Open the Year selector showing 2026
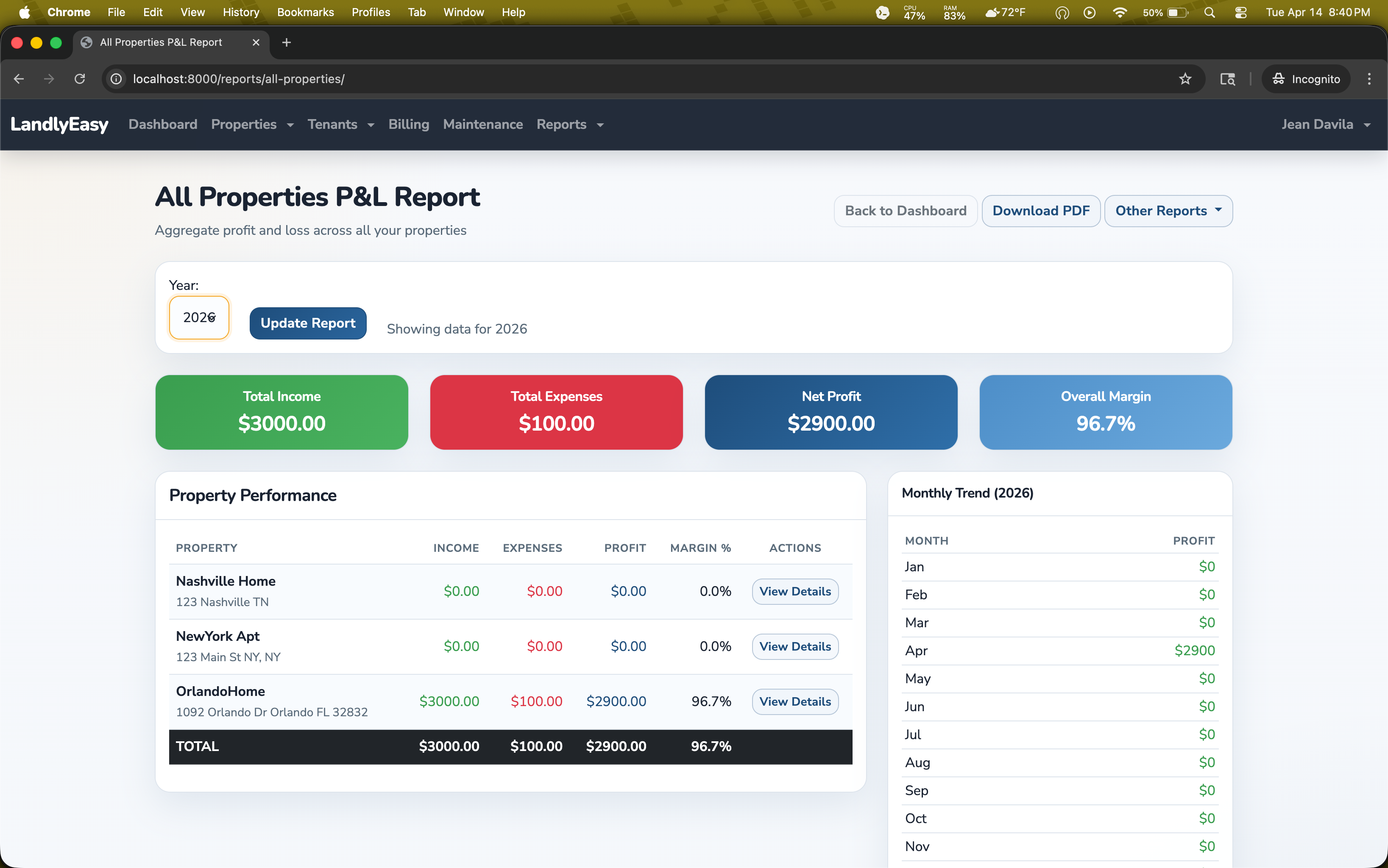Screen dimensions: 1388x868 pyautogui.click(x=199, y=317)
